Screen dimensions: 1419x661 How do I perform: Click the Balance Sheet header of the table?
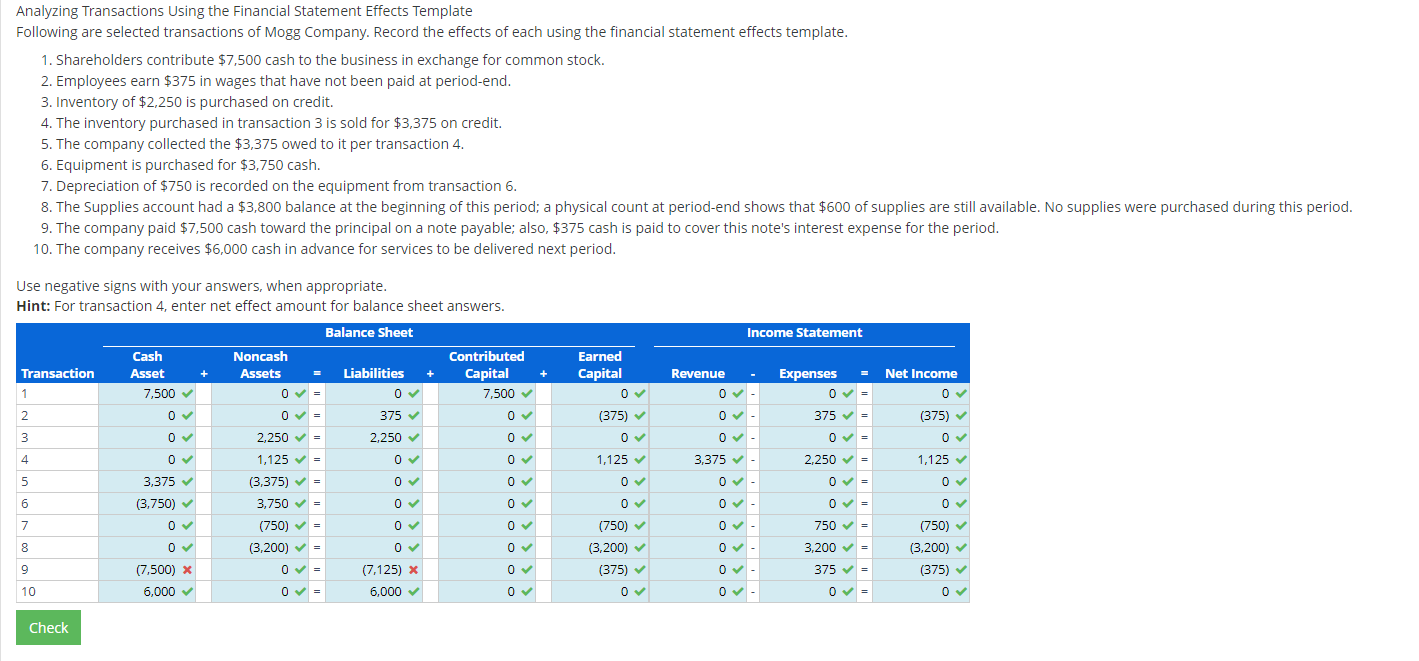tap(368, 332)
